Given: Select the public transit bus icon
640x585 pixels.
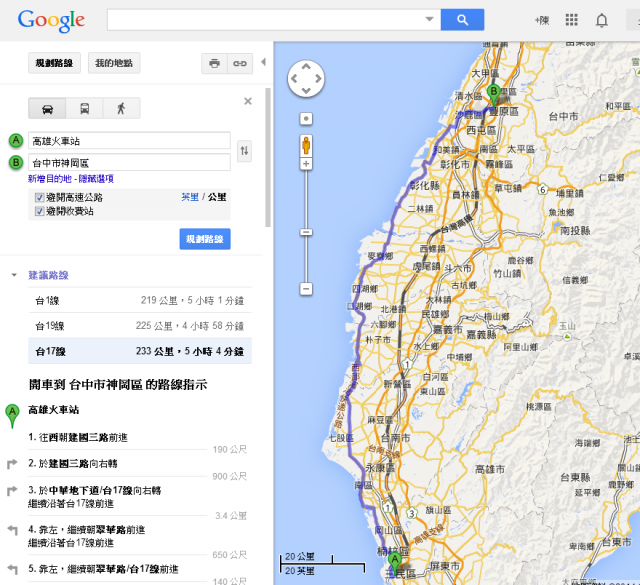Looking at the screenshot, I should 84,108.
